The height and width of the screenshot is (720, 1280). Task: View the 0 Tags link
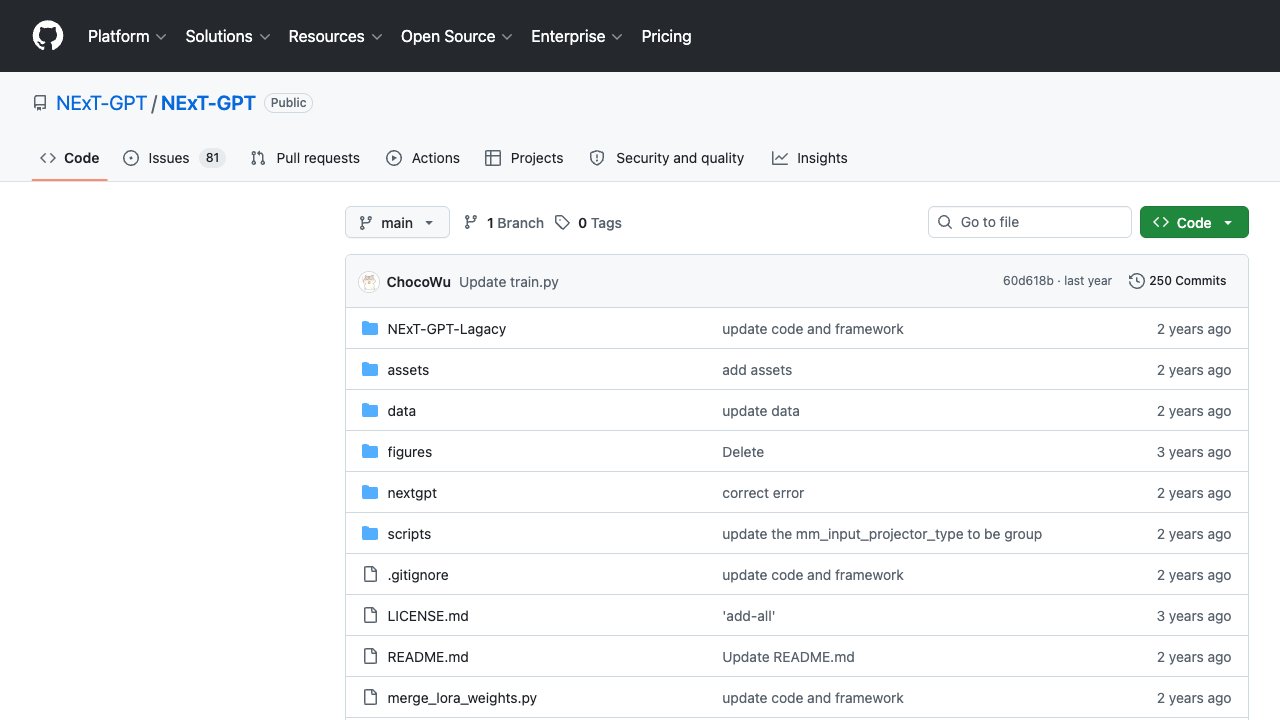click(x=588, y=223)
